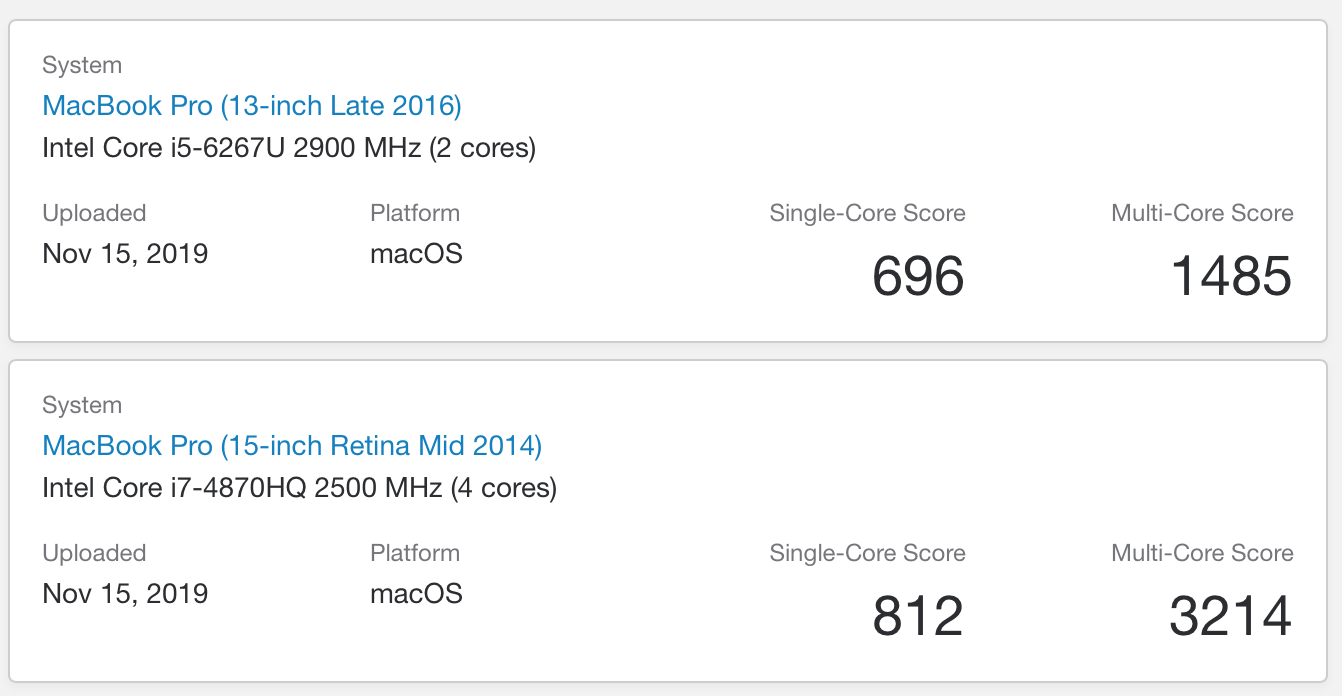
Task: Click the 696 single-core score
Action: point(918,276)
